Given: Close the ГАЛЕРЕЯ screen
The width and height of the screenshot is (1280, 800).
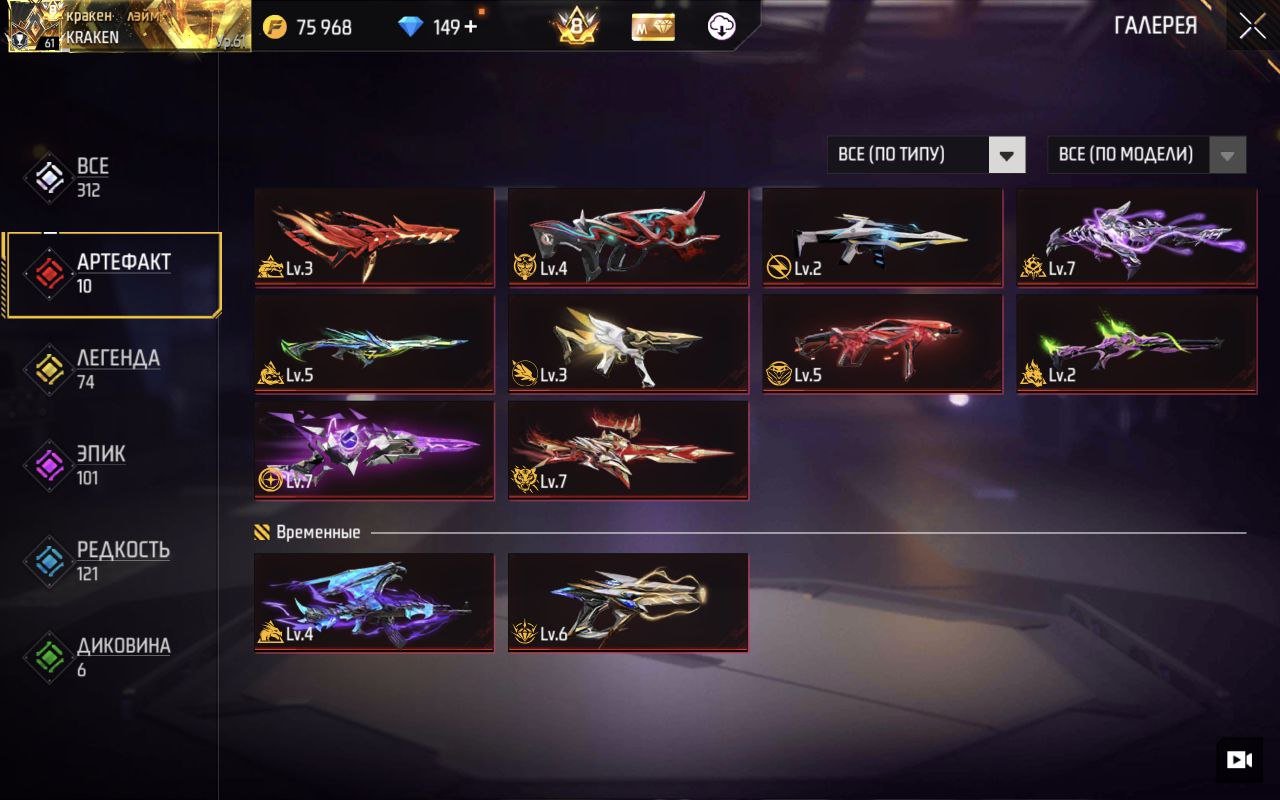Looking at the screenshot, I should 1252,27.
